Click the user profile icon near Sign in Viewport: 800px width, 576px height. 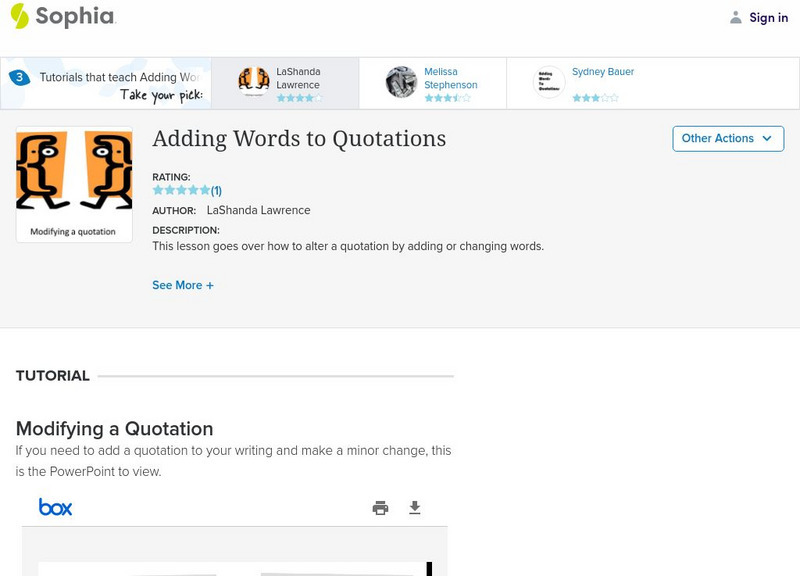[x=736, y=17]
